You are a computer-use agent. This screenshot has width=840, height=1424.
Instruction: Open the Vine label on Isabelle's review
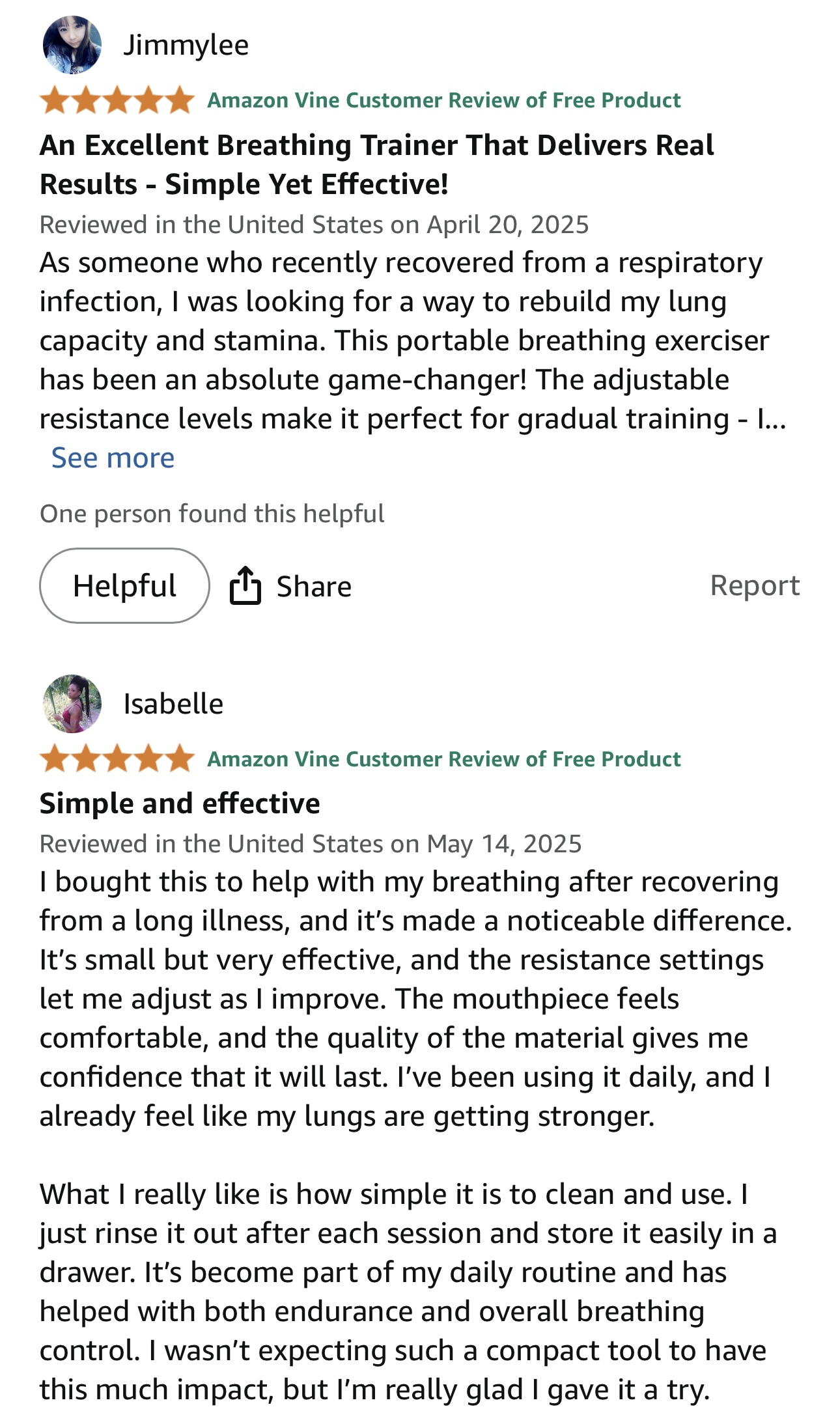[x=443, y=759]
